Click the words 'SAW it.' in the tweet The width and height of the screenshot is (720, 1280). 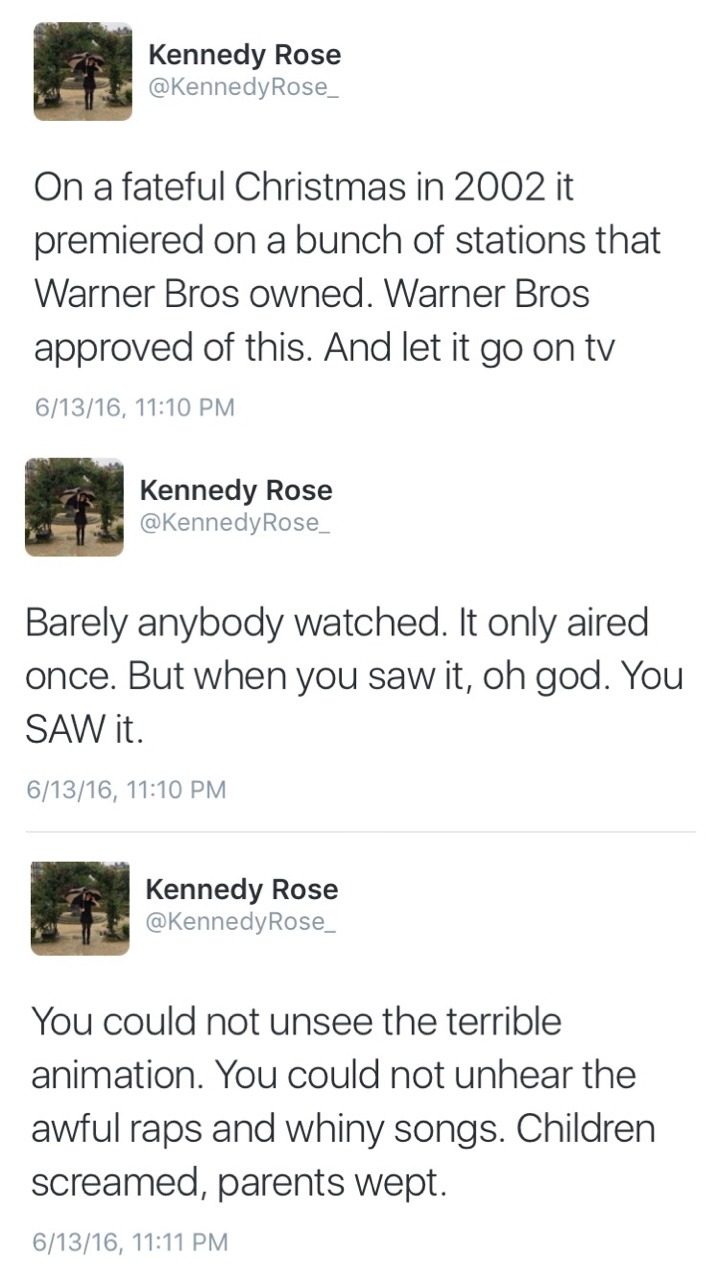[x=84, y=731]
